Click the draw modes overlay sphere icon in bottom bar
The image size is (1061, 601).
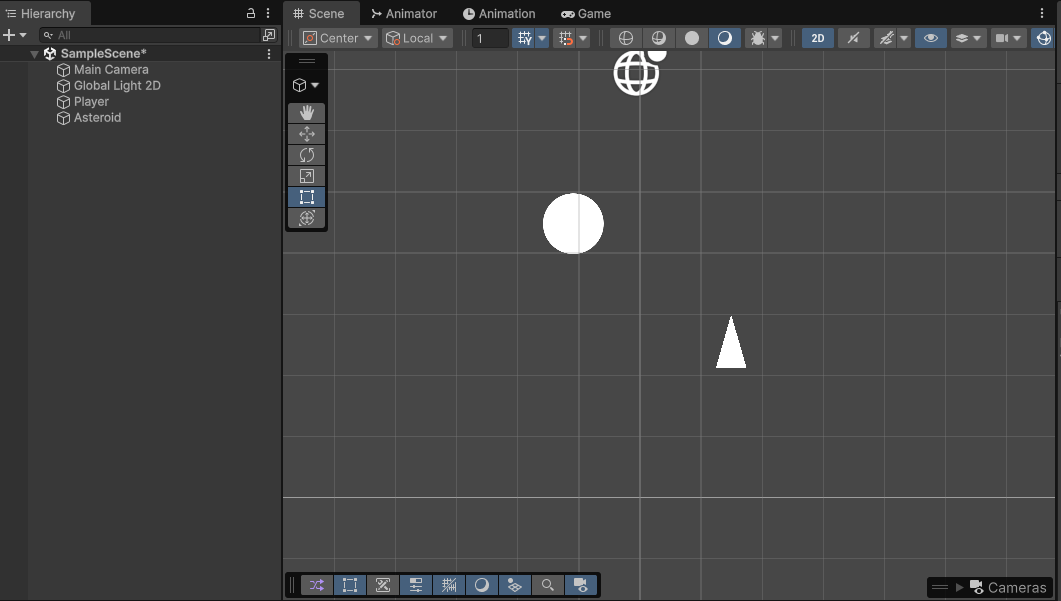[482, 585]
